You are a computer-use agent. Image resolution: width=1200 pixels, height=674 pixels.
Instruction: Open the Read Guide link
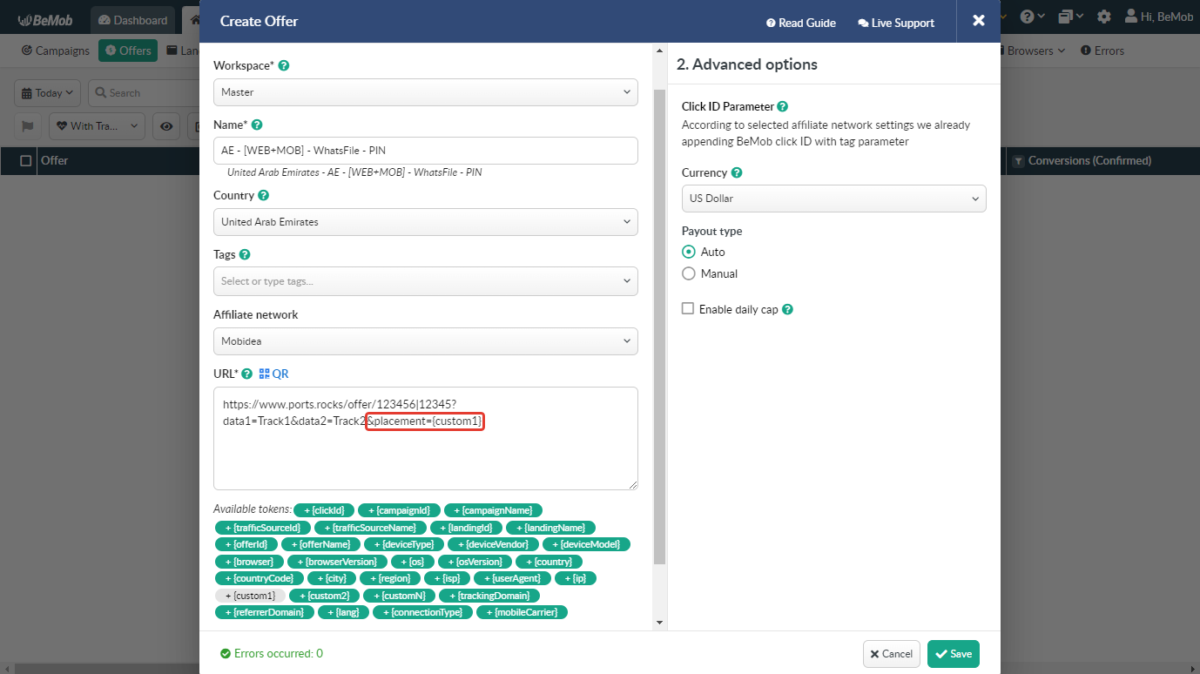800,23
